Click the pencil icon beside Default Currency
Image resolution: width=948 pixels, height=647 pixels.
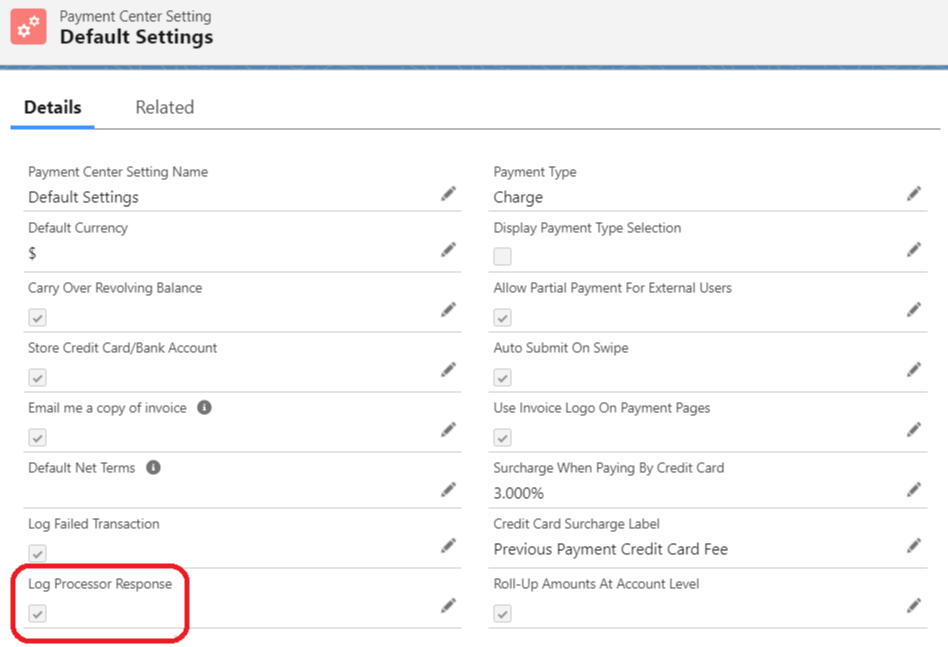point(448,250)
